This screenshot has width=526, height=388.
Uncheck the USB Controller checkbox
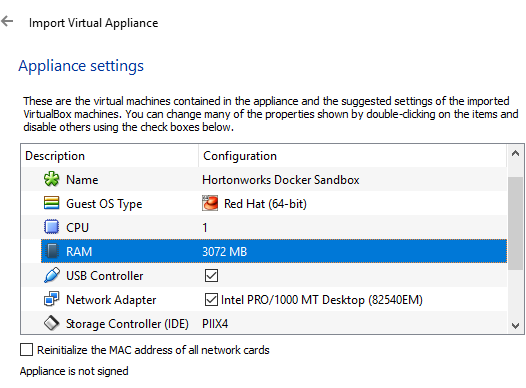click(x=211, y=276)
